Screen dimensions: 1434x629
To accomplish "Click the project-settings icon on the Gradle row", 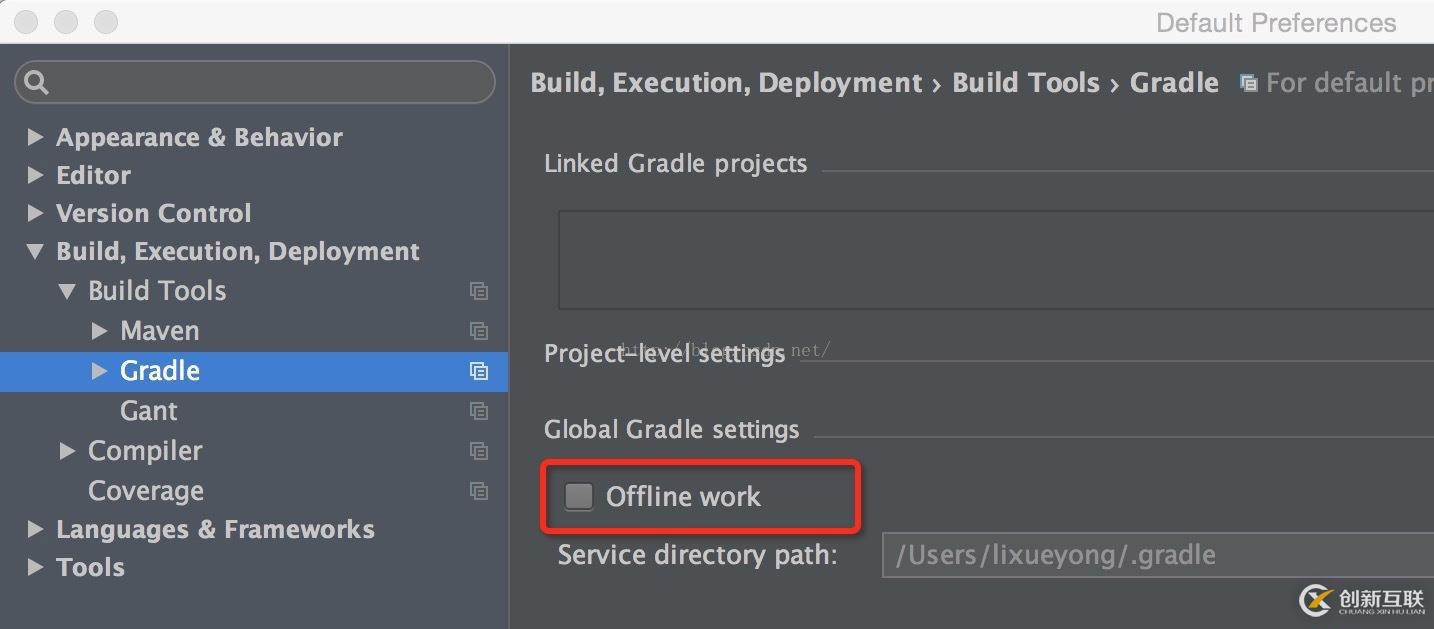I will pyautogui.click(x=479, y=371).
